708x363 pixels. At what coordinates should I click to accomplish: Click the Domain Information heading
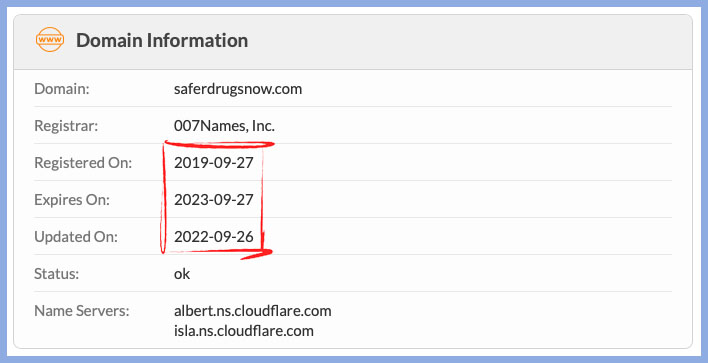point(162,40)
